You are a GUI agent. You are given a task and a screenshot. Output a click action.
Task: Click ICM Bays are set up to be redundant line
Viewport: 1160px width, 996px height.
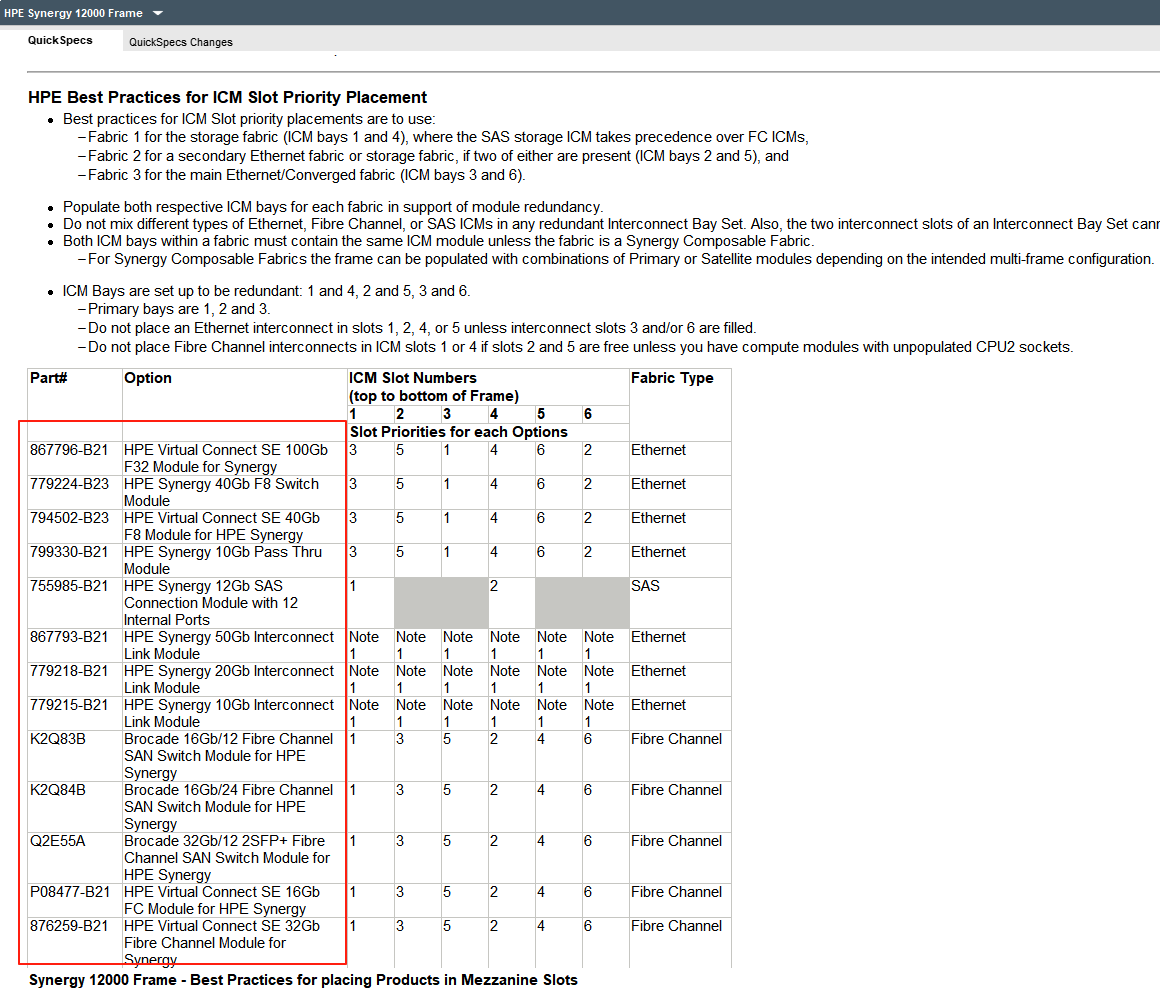pyautogui.click(x=266, y=292)
